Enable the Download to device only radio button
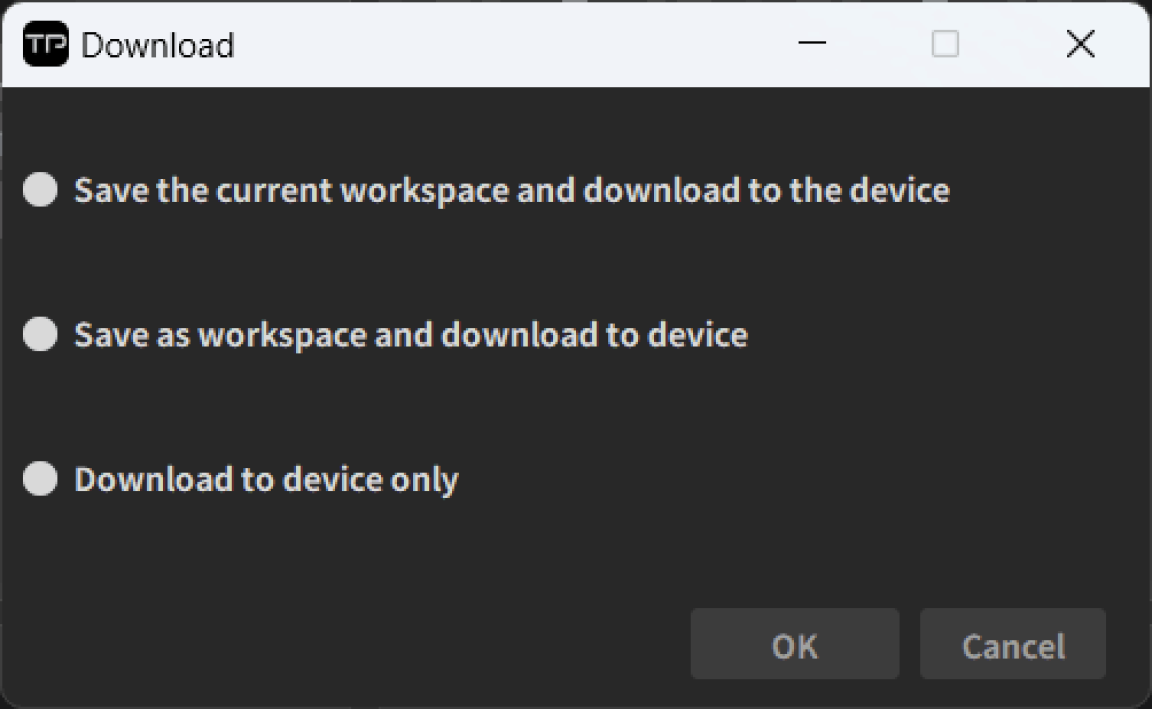This screenshot has height=709, width=1152. coord(40,479)
